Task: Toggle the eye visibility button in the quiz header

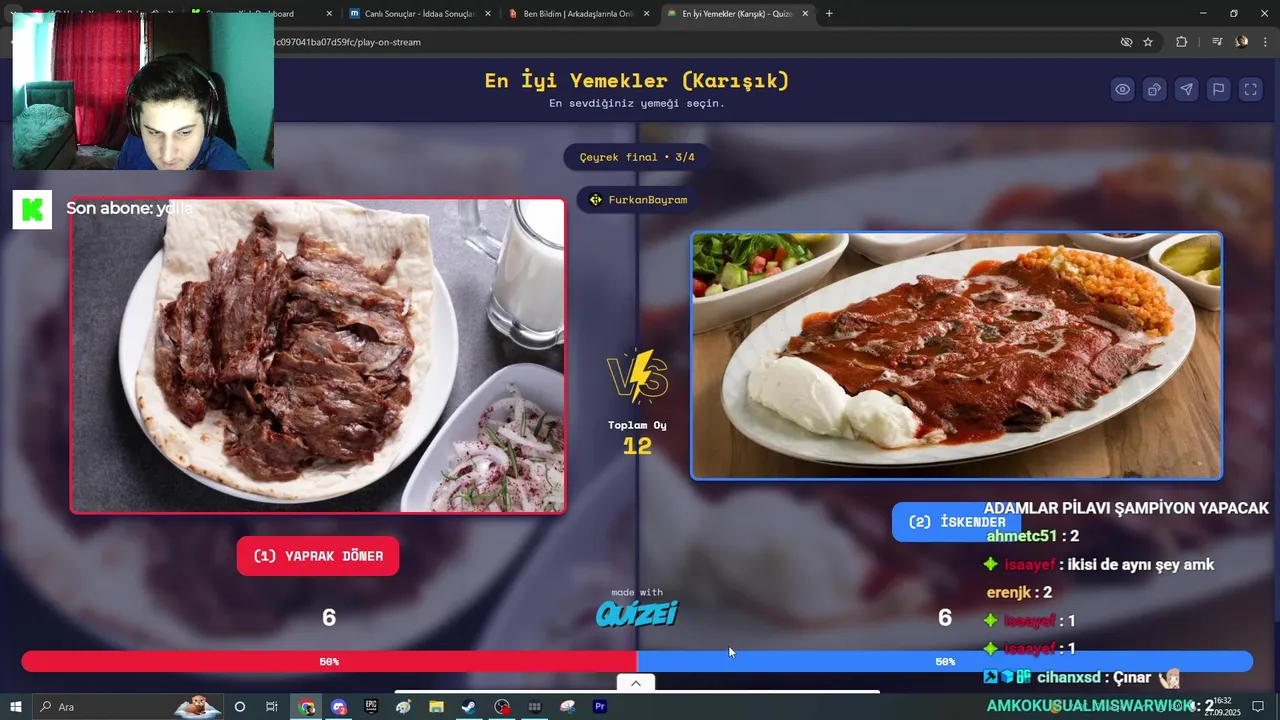Action: [1123, 89]
